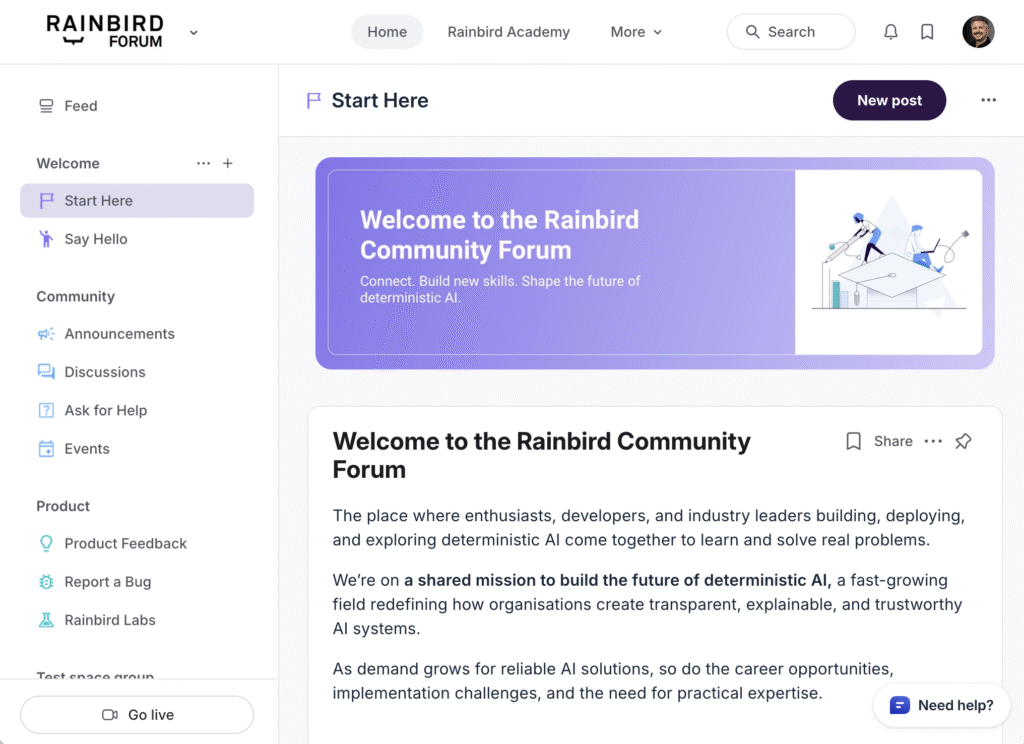Click the search magnifier icon
The image size is (1024, 744).
[x=752, y=32]
